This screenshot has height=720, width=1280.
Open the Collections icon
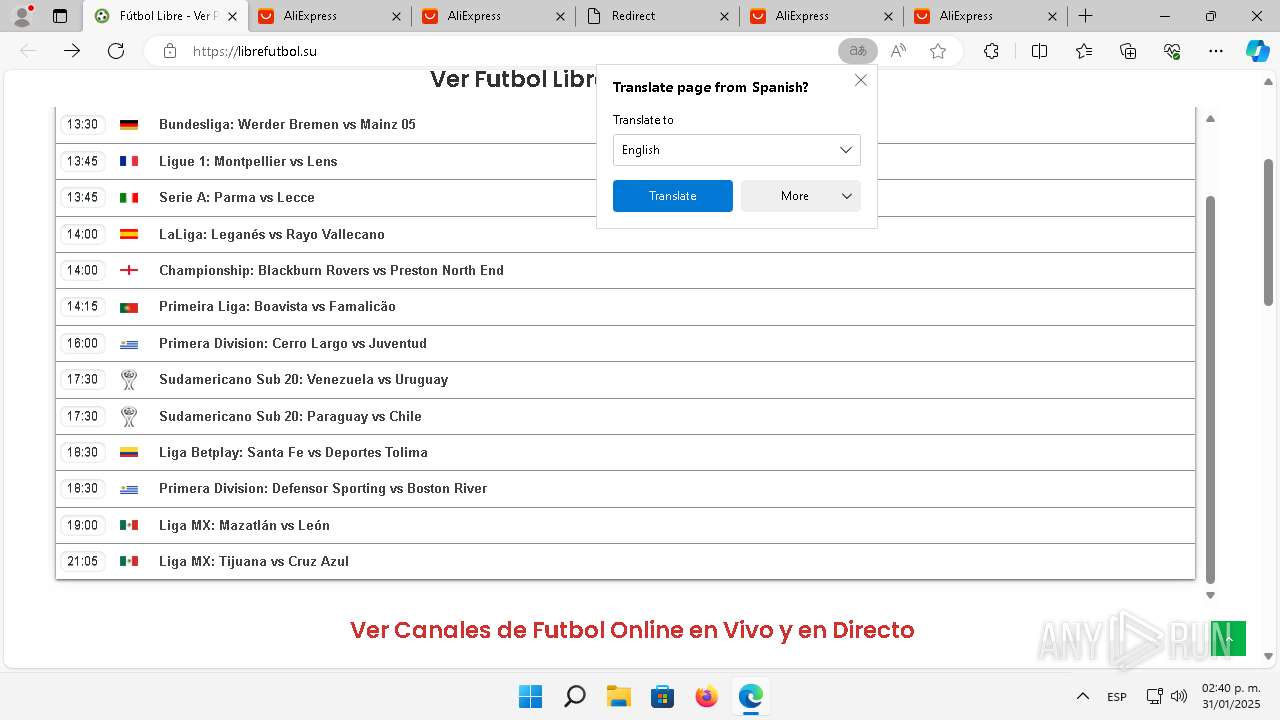point(1128,51)
